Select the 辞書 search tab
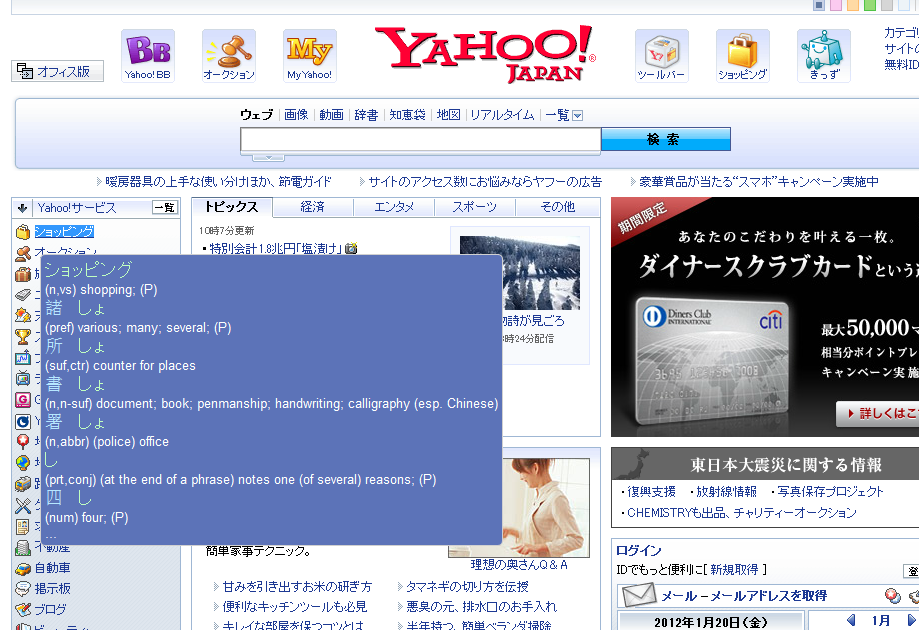 (x=366, y=115)
